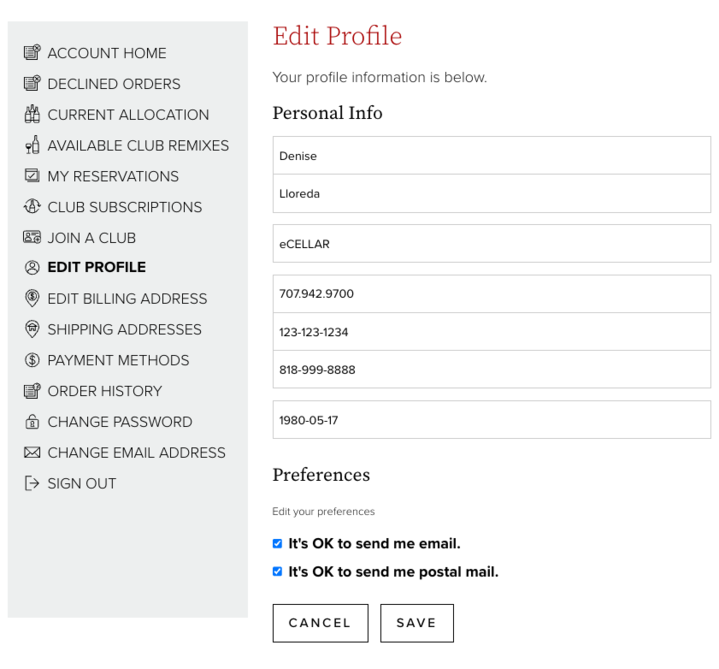The height and width of the screenshot is (669, 719).
Task: Go to Edit Billing Address page
Action: coord(127,299)
